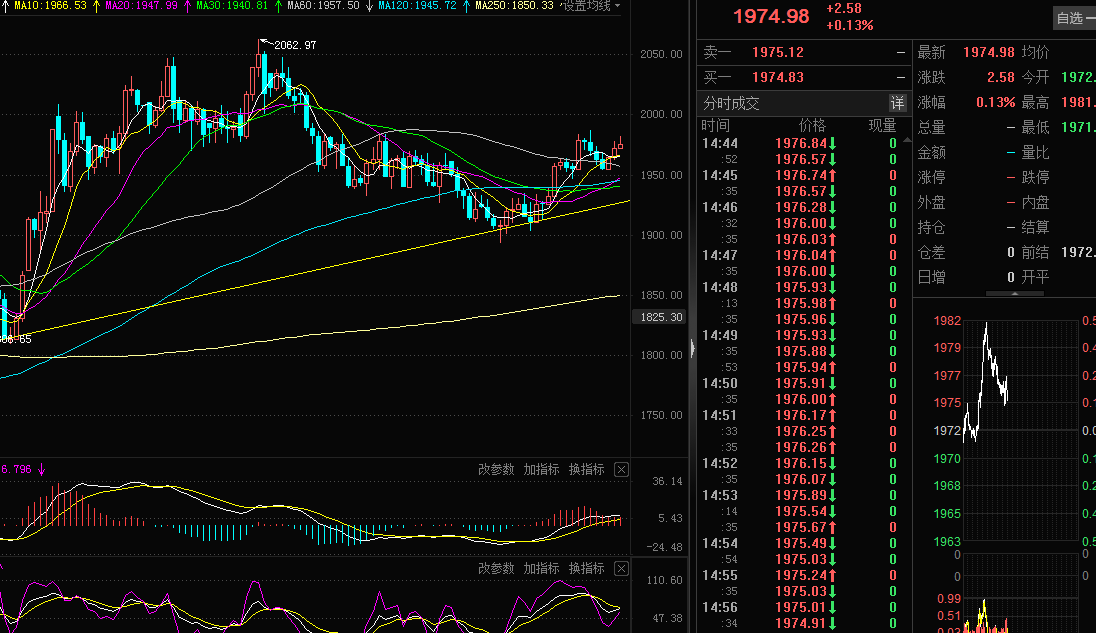Click the 1825.30 price marker on axis
The image size is (1096, 633).
coord(660,317)
